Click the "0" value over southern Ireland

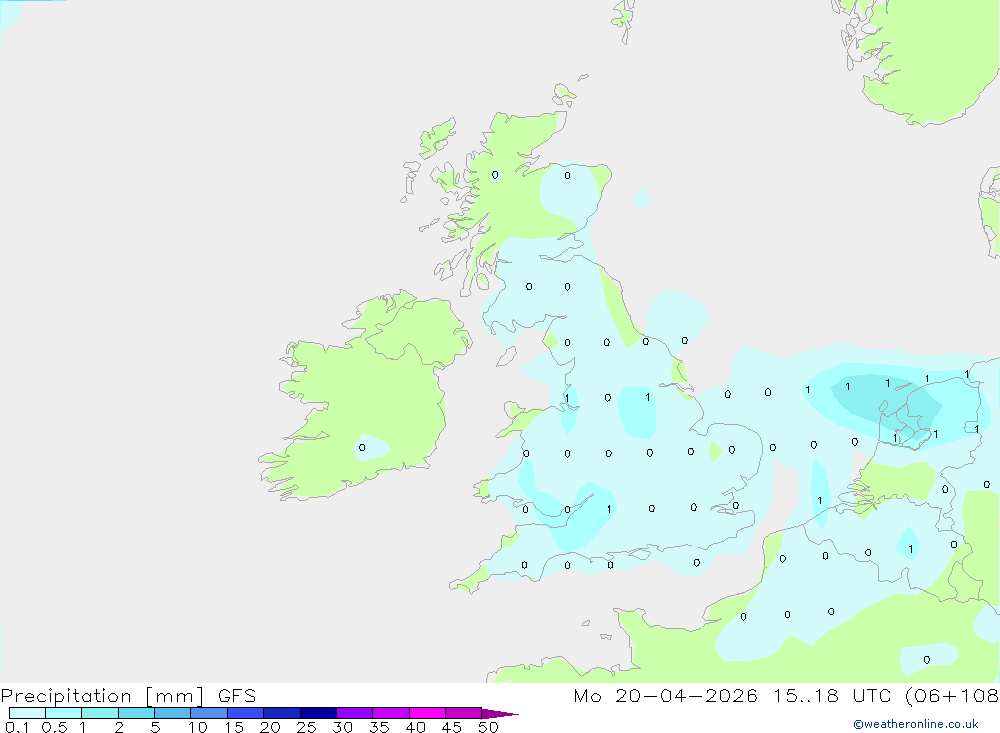(362, 447)
